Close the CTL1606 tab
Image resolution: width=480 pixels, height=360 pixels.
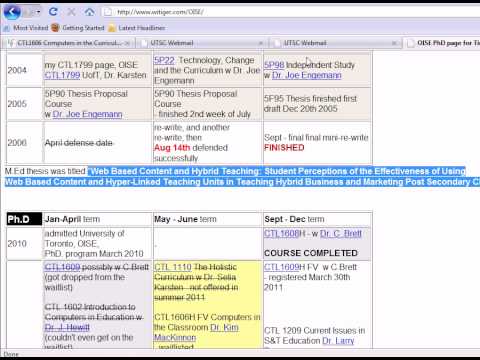127,43
